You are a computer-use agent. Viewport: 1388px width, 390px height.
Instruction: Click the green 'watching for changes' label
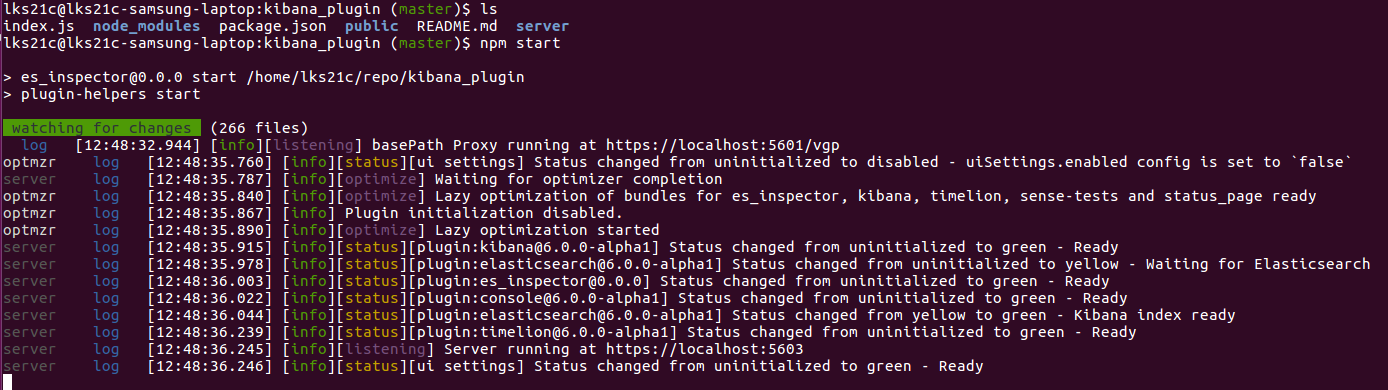coord(101,128)
